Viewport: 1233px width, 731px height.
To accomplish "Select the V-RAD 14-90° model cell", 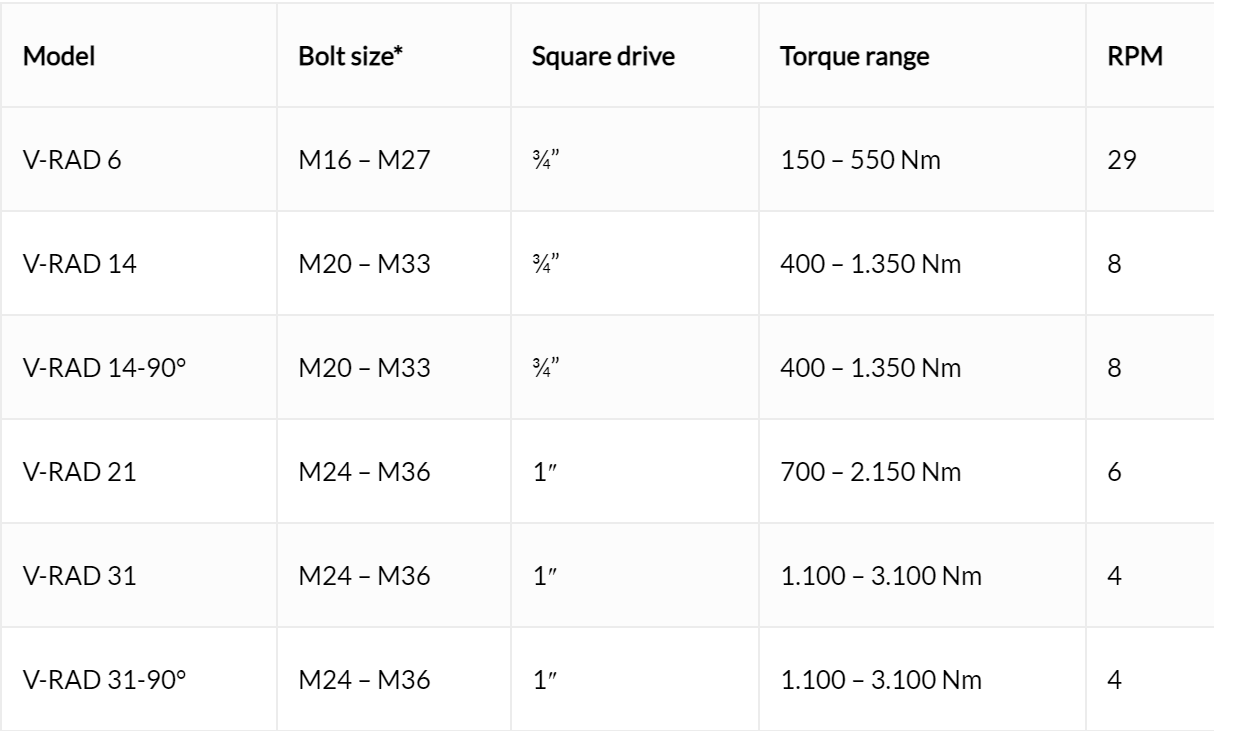I will tap(138, 366).
